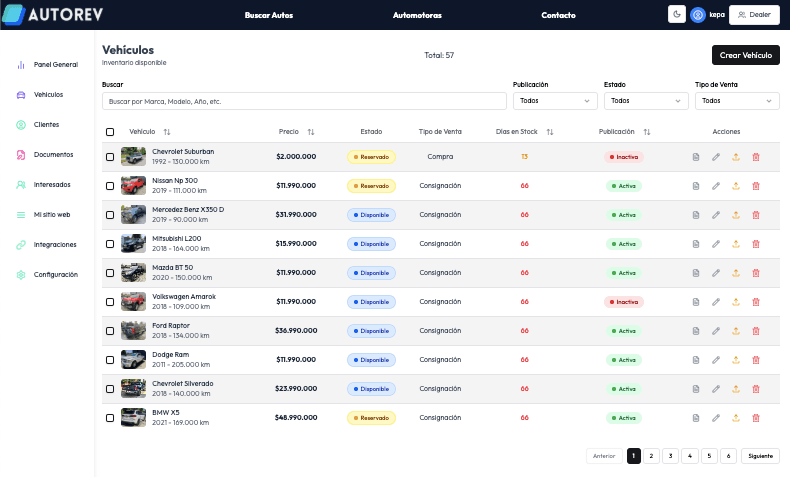Delete the Chevrolet Suburban vehicle

[756, 157]
